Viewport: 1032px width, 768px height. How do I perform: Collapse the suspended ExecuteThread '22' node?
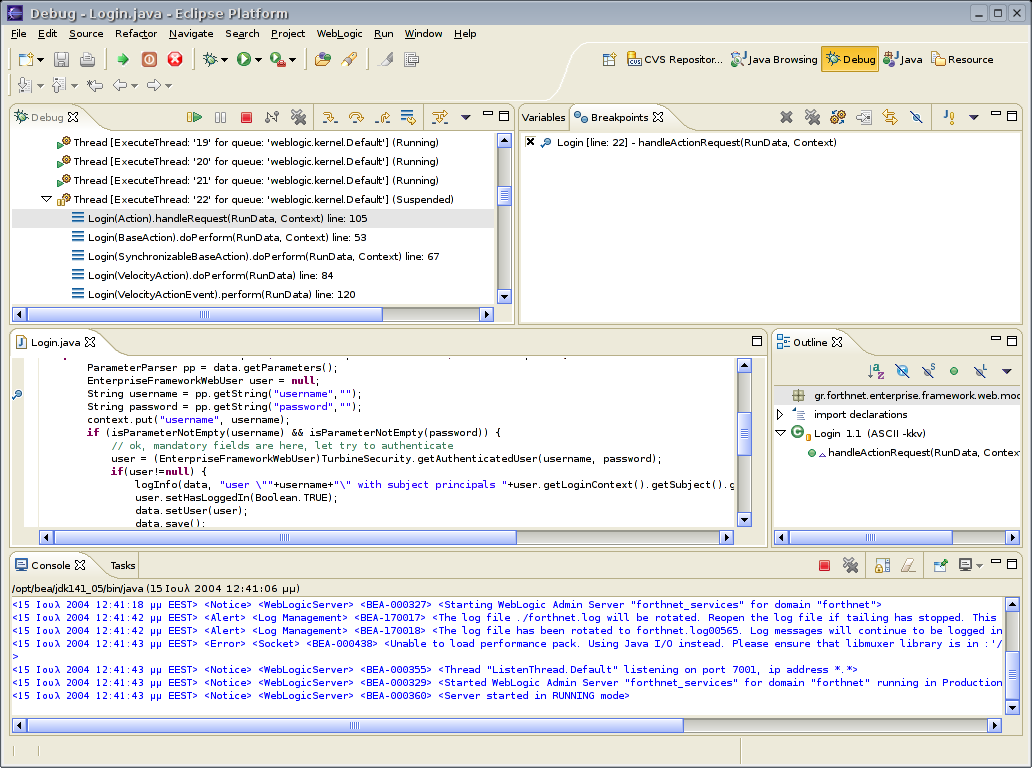(47, 200)
